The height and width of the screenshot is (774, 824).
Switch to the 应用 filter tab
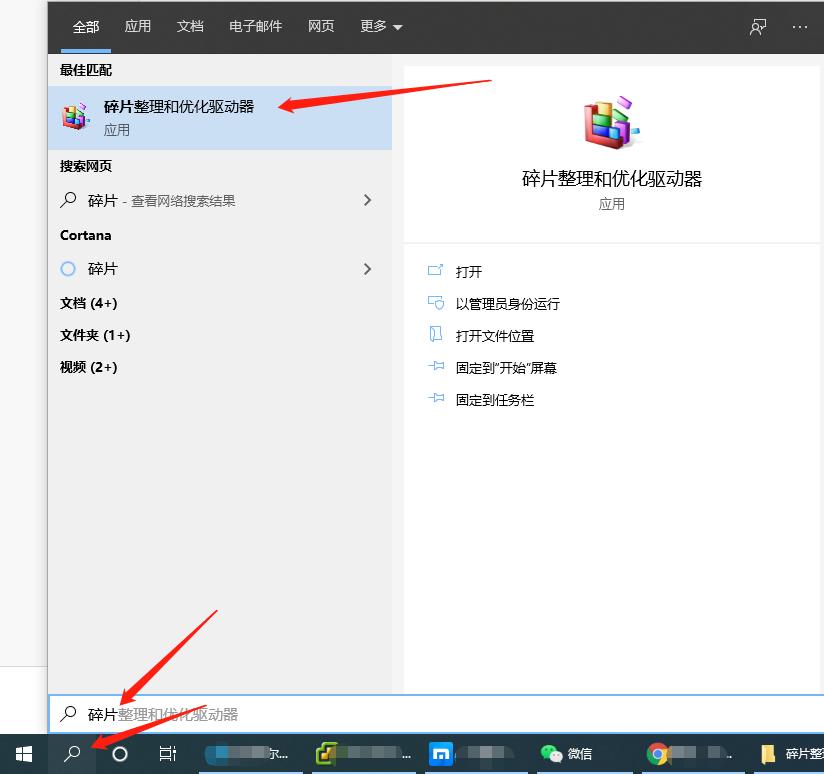(x=137, y=27)
